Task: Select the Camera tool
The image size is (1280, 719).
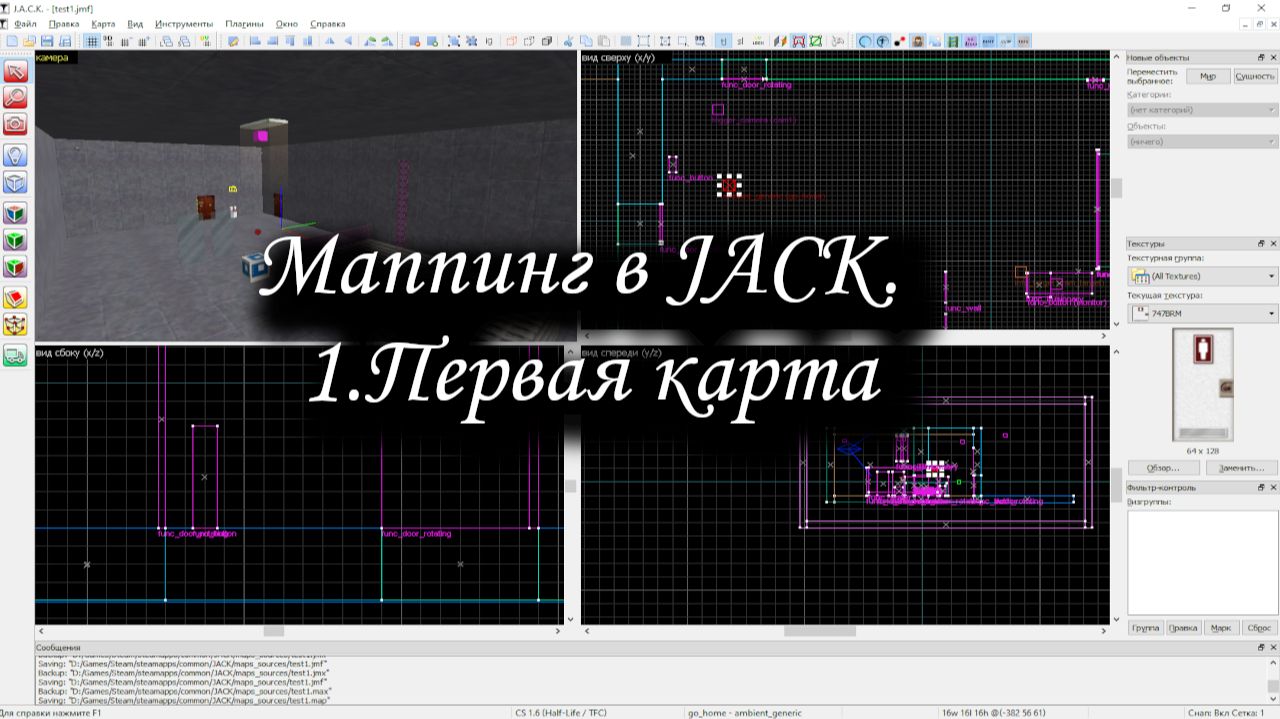Action: click(15, 125)
